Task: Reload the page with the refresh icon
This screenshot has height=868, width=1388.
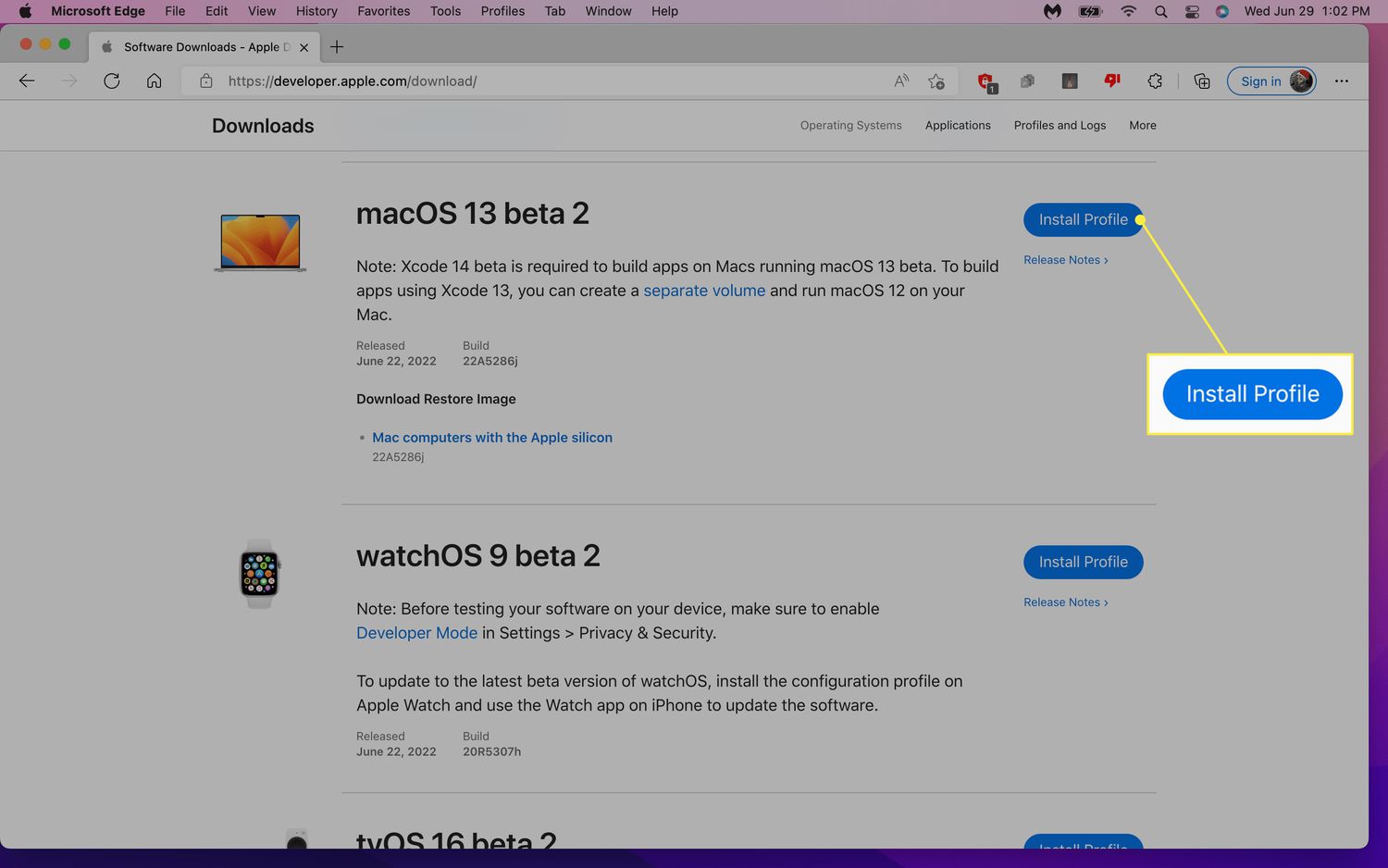Action: [x=112, y=81]
